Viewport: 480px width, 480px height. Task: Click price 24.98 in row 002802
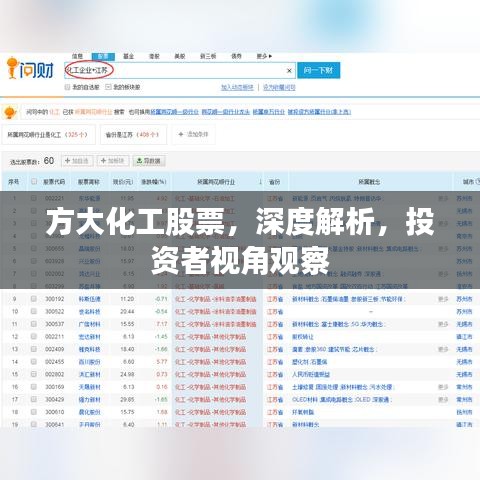pyautogui.click(x=127, y=374)
